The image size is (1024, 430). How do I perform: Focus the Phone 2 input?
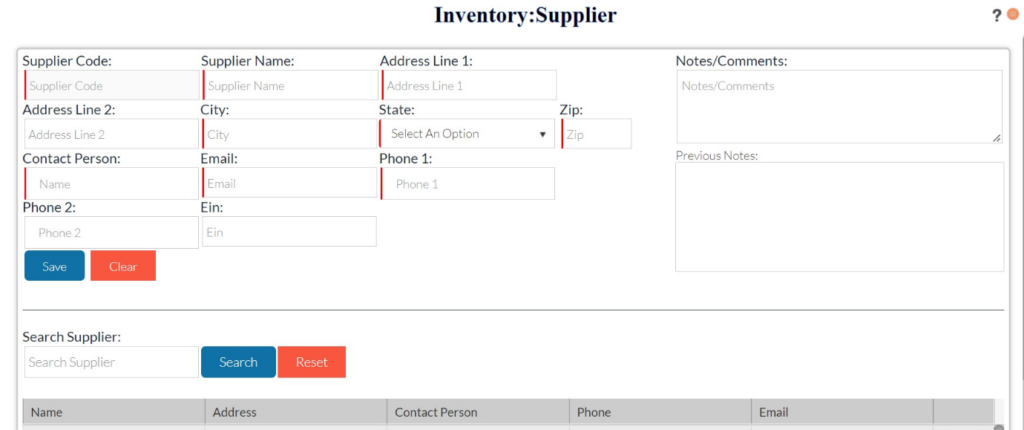coord(111,233)
